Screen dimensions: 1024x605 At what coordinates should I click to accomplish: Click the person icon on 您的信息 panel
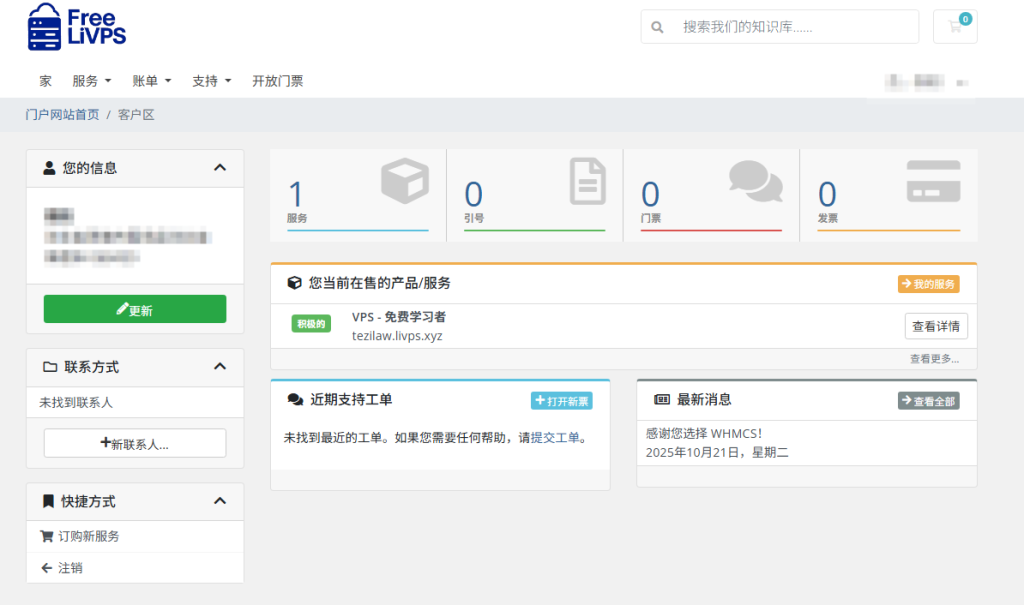point(48,168)
